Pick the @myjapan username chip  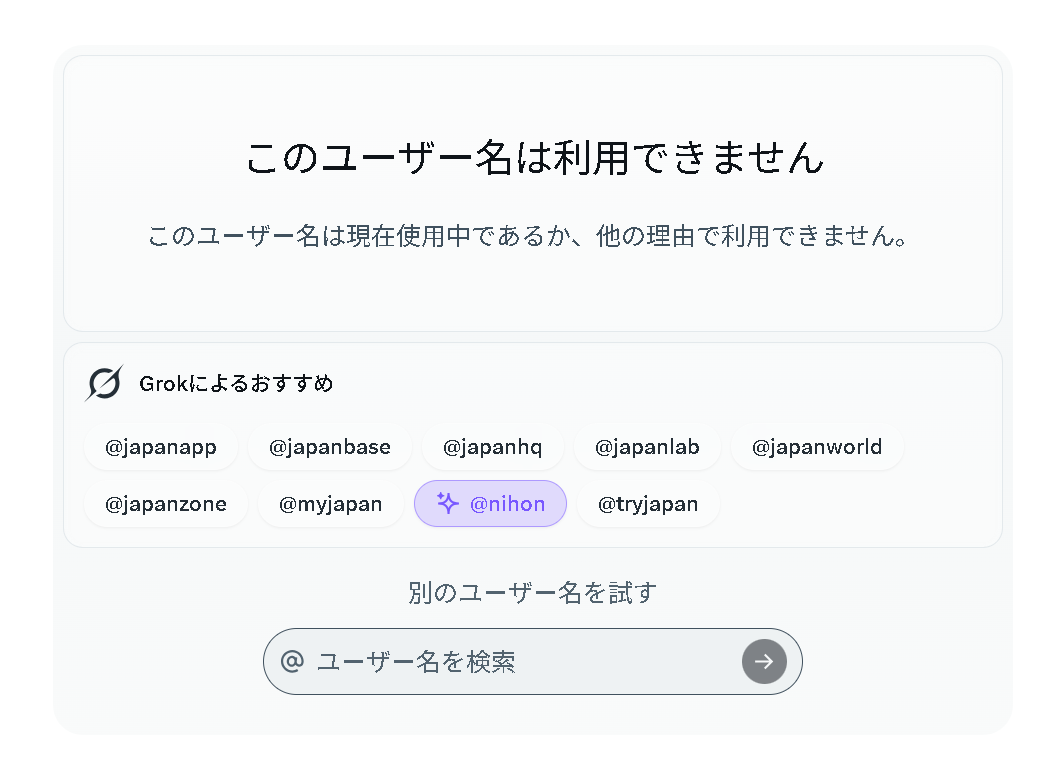(331, 504)
